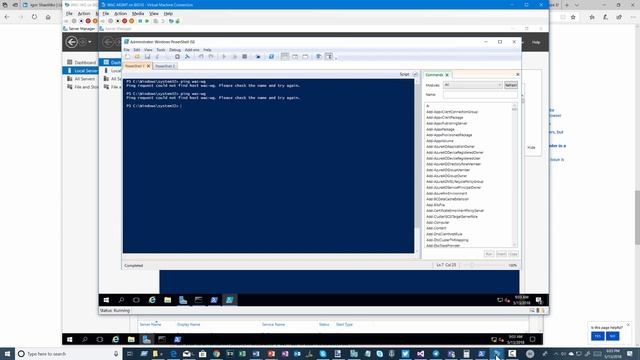The width and height of the screenshot is (640, 360).
Task: Click the Name input field in Commands pane
Action: 480,95
